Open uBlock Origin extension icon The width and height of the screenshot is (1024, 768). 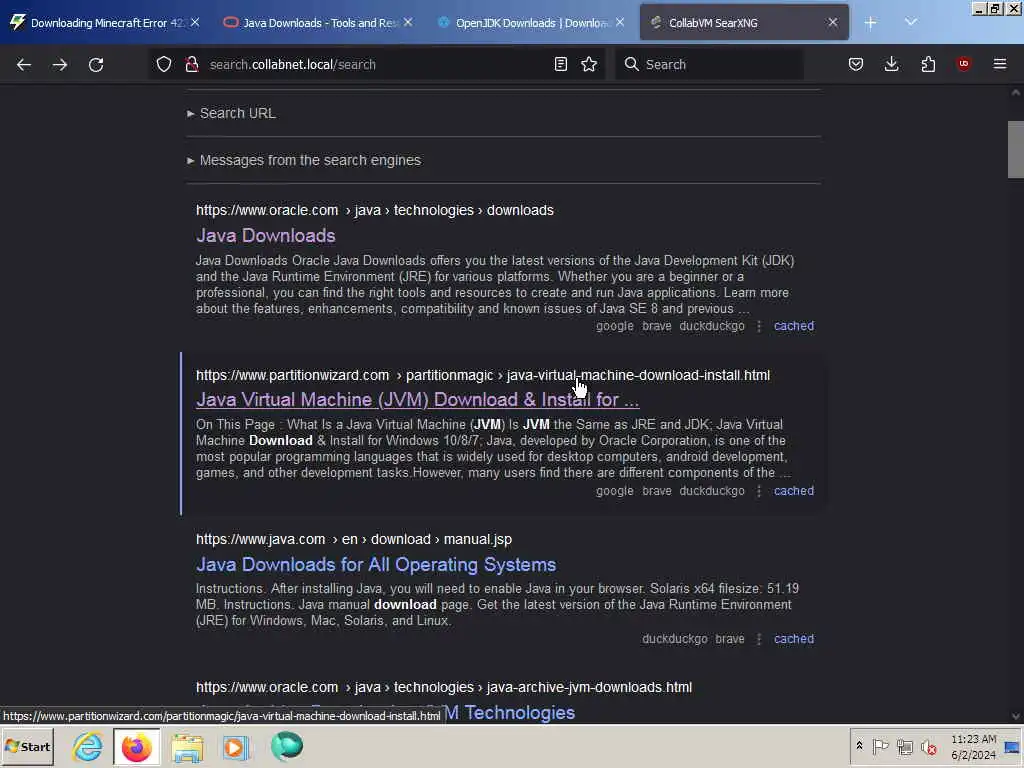tap(963, 64)
